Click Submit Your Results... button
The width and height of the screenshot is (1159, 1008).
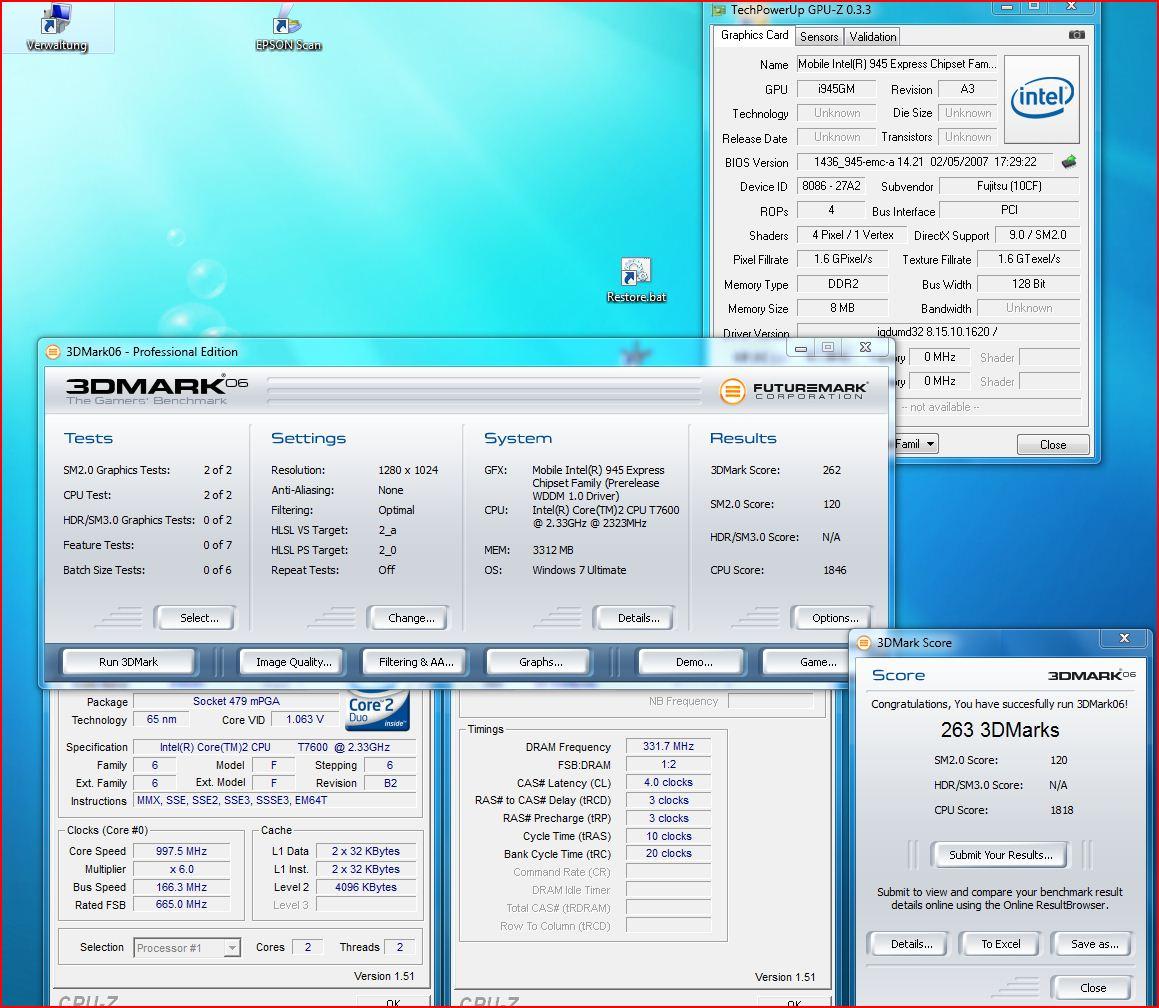click(x=1000, y=855)
